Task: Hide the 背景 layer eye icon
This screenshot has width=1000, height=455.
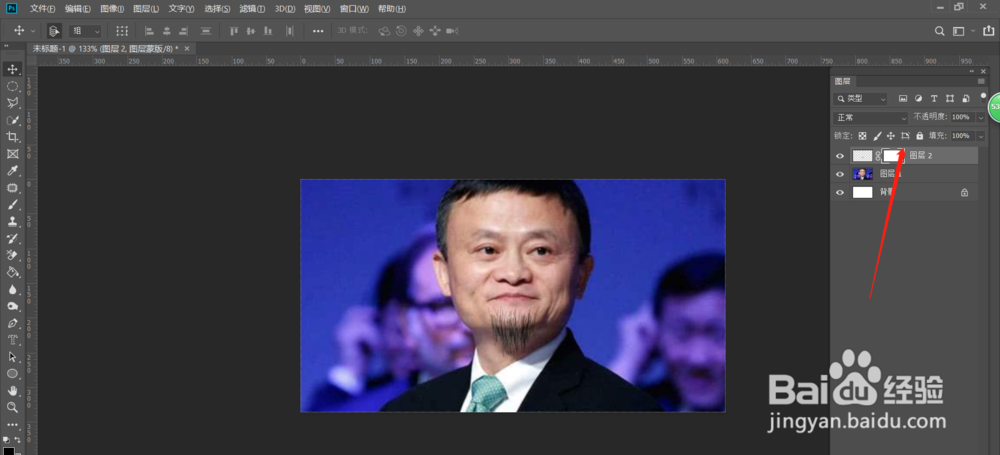Action: [x=840, y=192]
